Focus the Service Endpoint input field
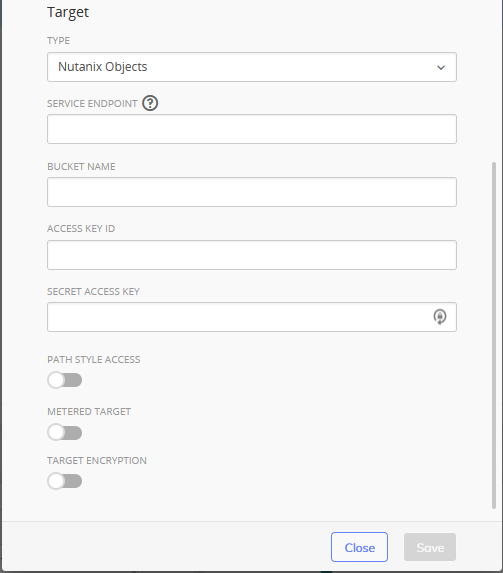Screen dimensions: 503x573 (x=252, y=129)
